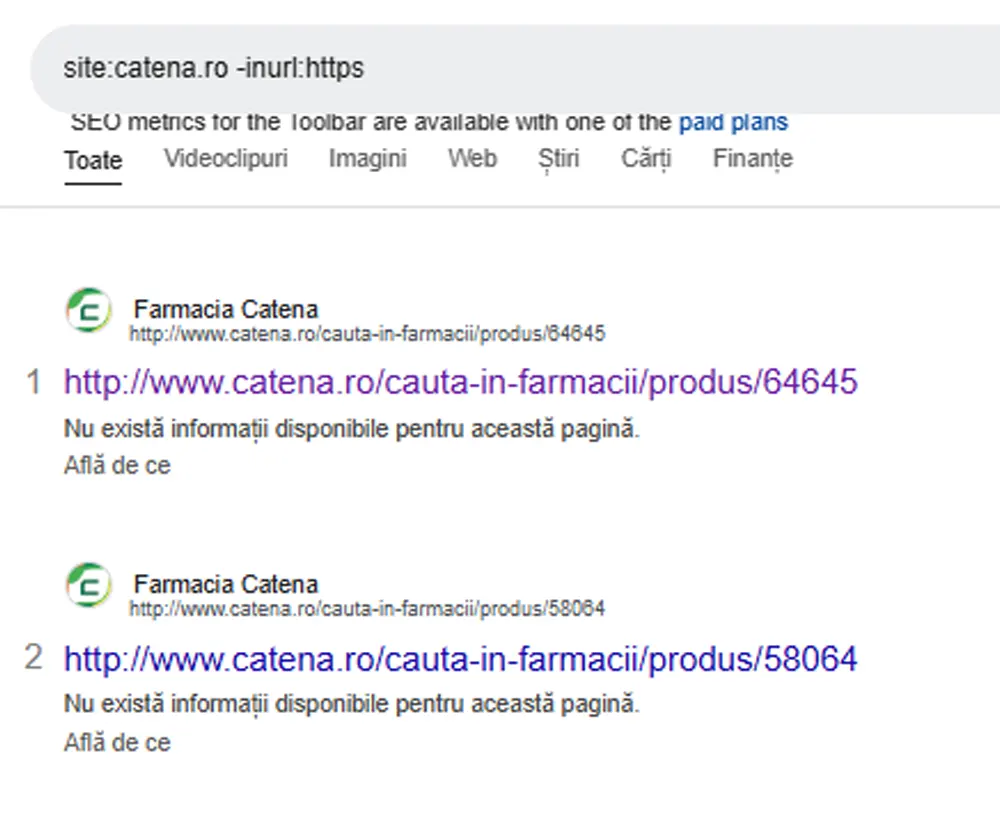Click the rank number 1 beside first result
The image size is (1000, 835).
(34, 382)
